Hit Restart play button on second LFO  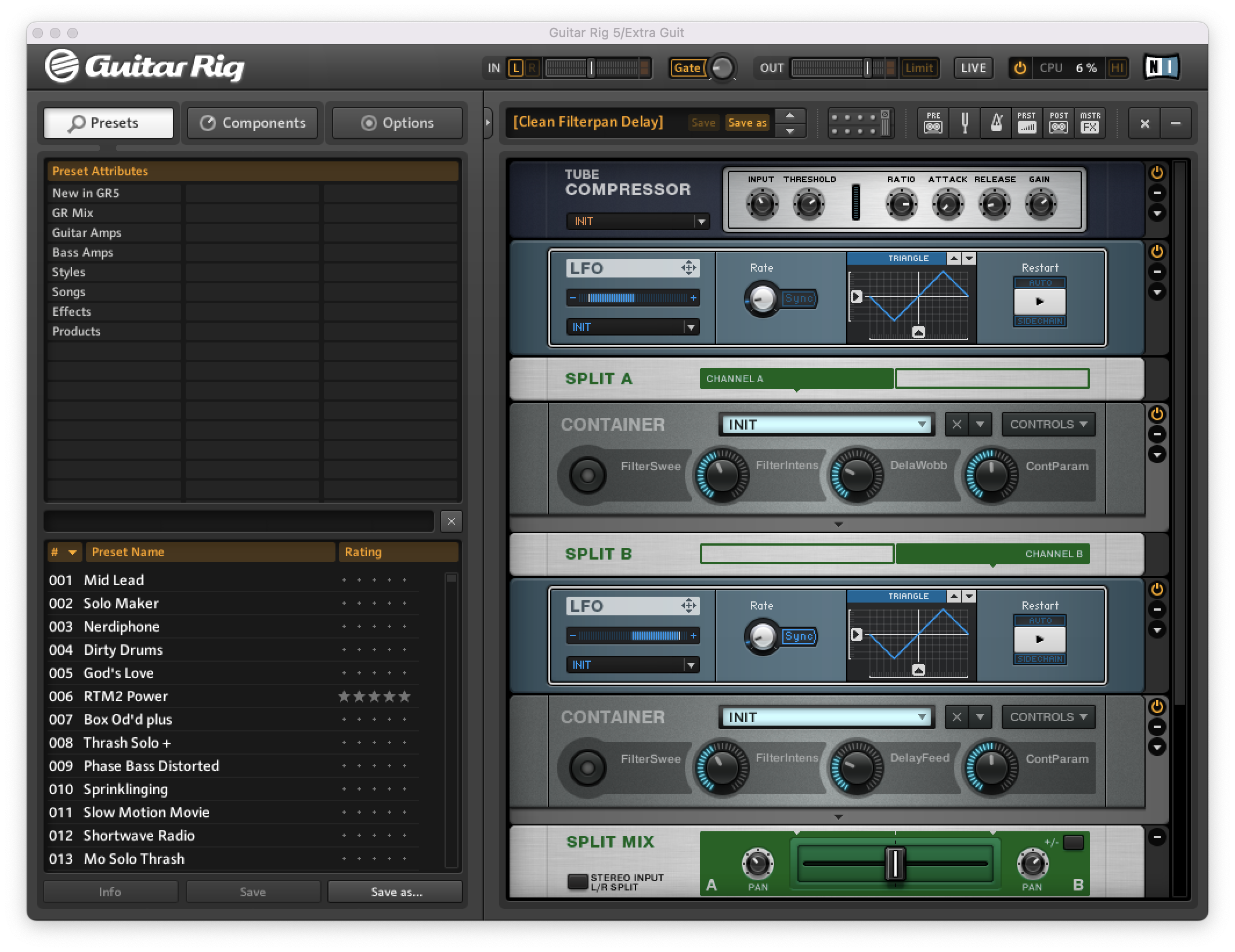pos(1039,640)
